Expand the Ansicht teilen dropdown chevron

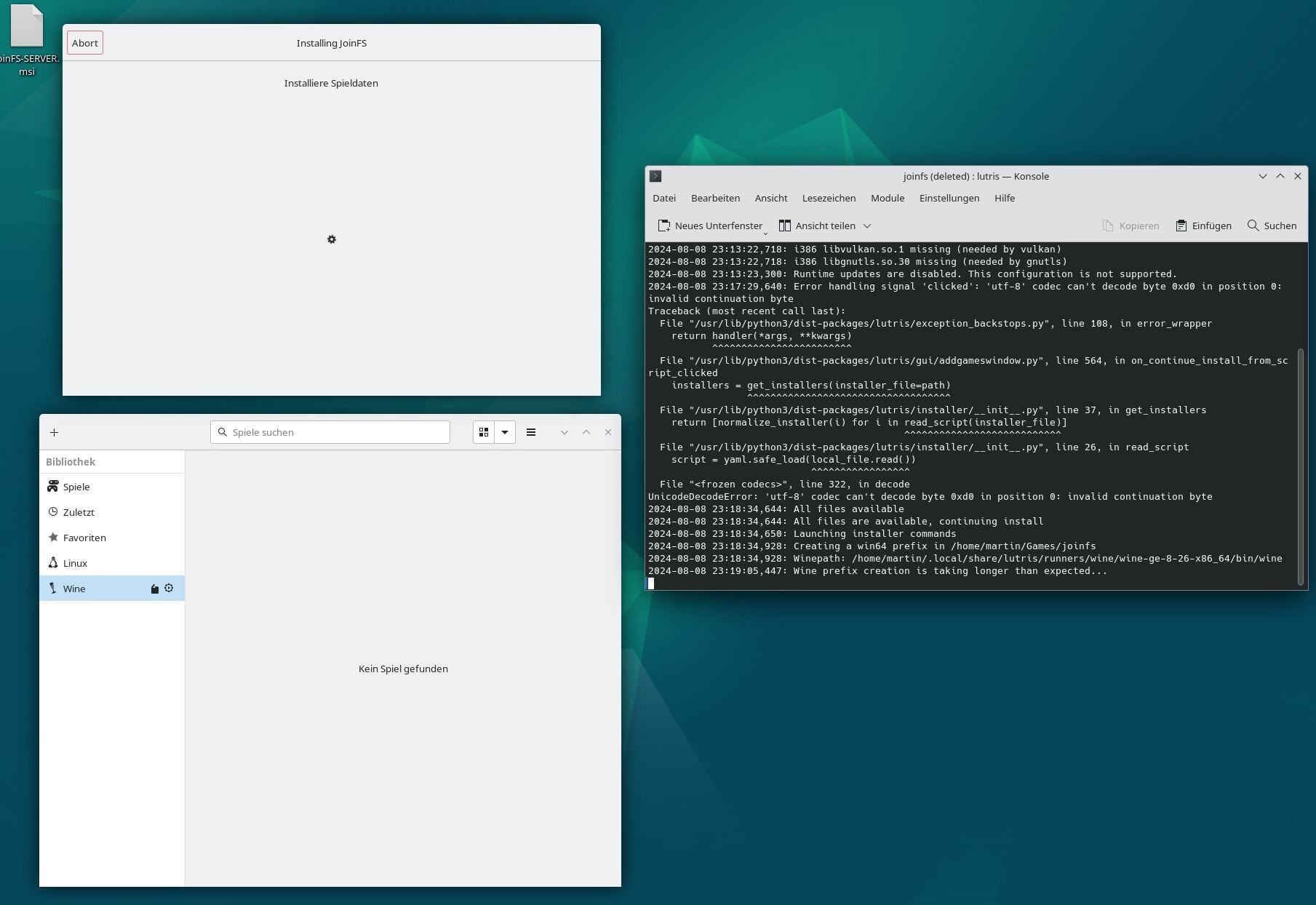coord(867,226)
